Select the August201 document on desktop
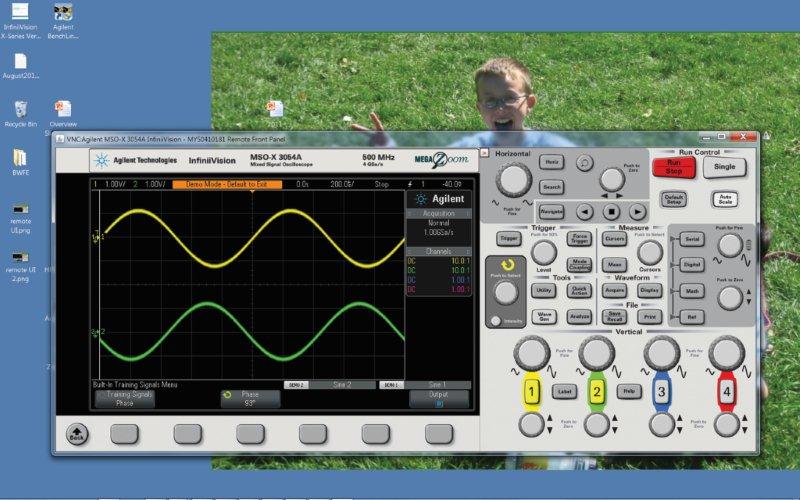 [20, 66]
